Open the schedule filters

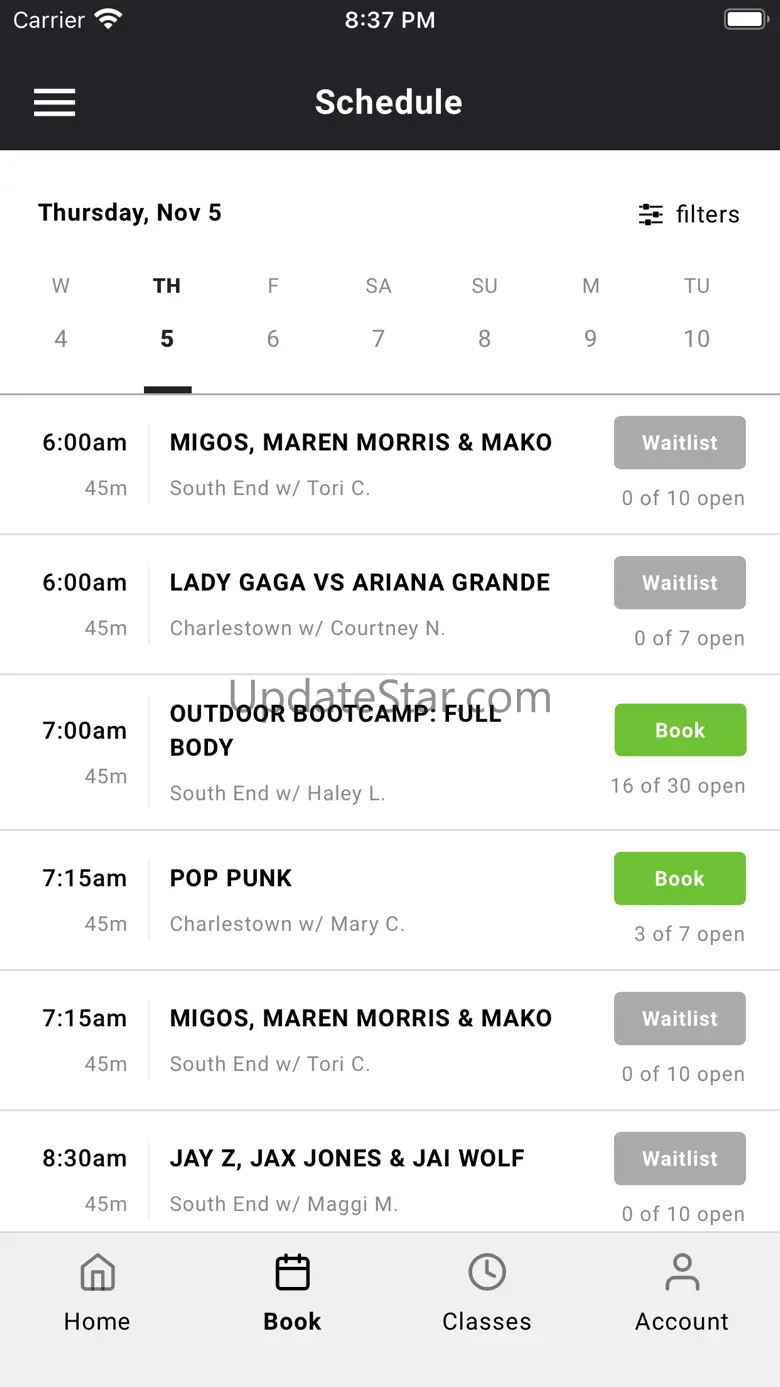[689, 214]
